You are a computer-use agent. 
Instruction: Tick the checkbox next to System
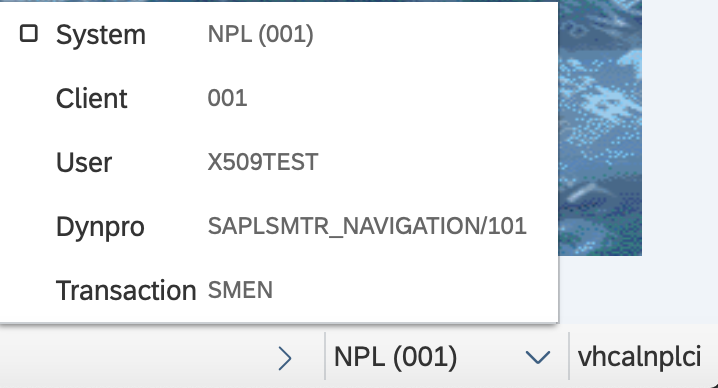tap(29, 34)
